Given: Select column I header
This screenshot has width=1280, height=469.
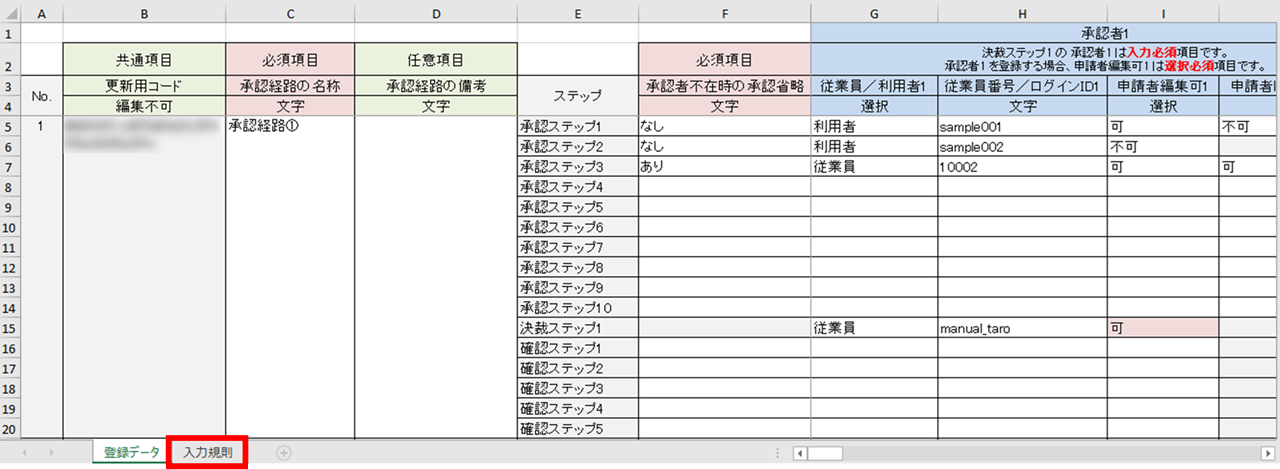Looking at the screenshot, I should pos(1163,13).
